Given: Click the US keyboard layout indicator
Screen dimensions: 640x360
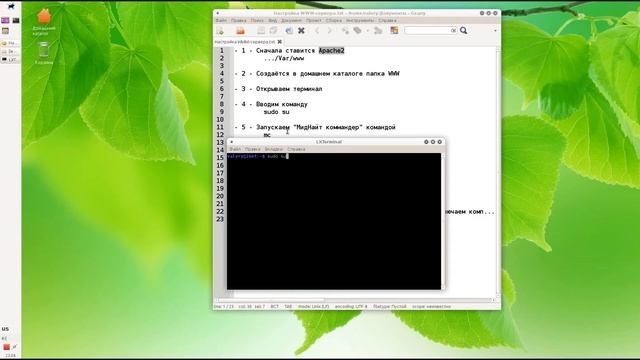Looking at the screenshot, I should pos(5,329).
